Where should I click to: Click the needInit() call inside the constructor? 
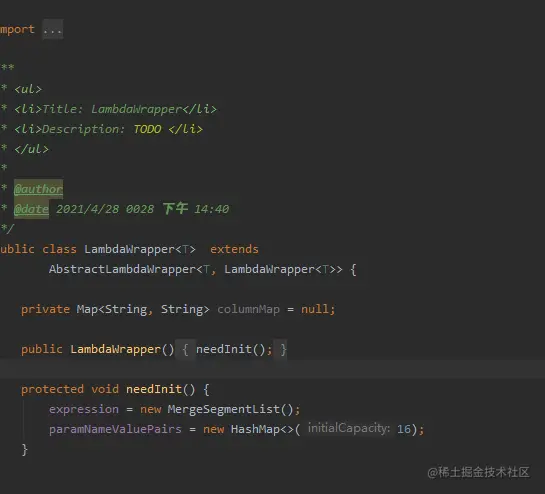click(x=230, y=349)
